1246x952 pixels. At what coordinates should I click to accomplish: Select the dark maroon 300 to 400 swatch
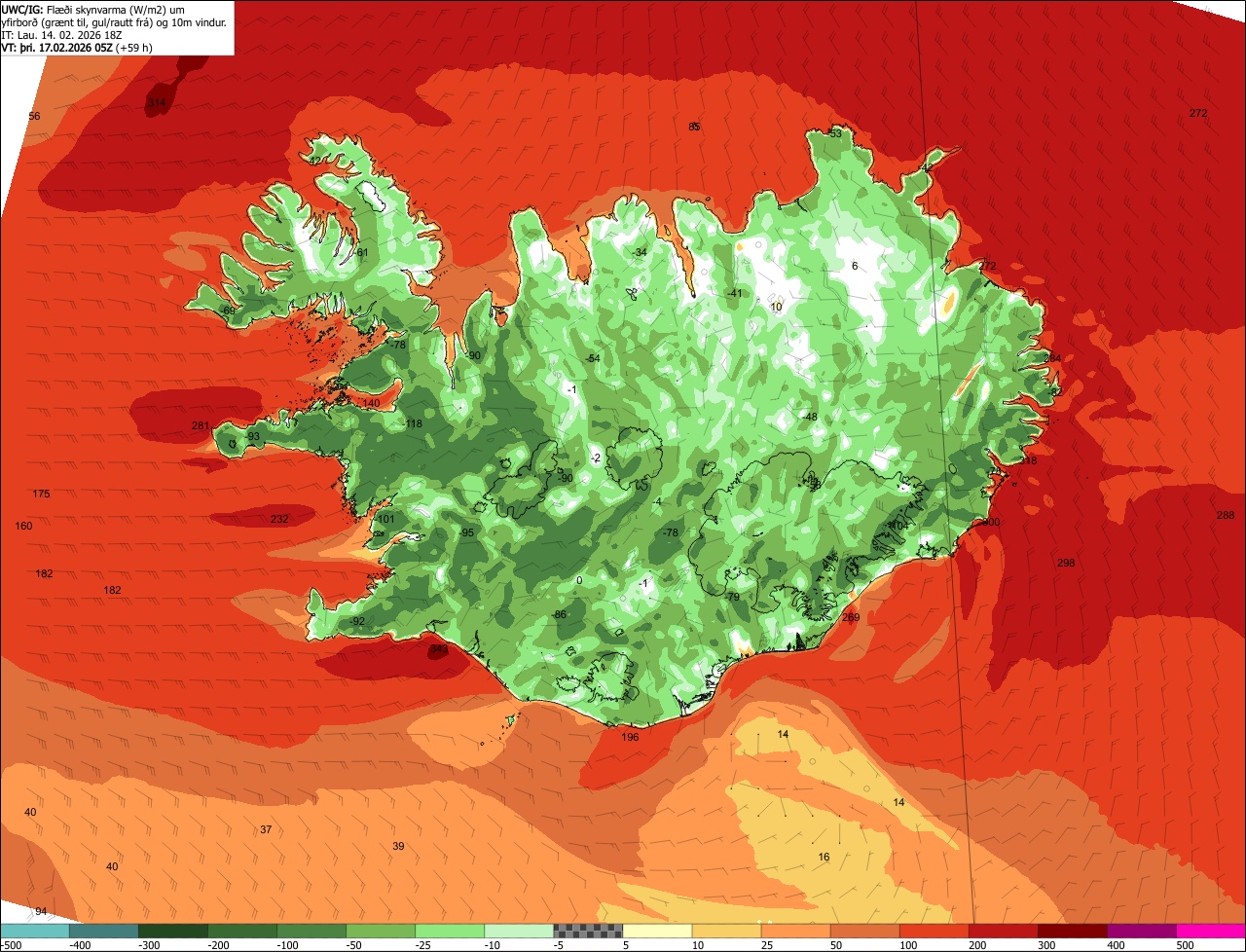tap(1072, 931)
